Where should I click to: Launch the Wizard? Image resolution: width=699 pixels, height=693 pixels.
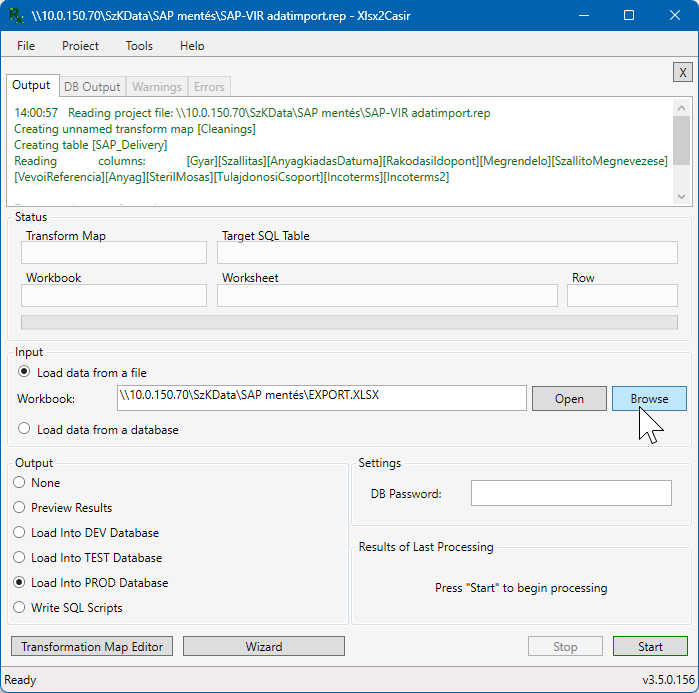click(264, 646)
